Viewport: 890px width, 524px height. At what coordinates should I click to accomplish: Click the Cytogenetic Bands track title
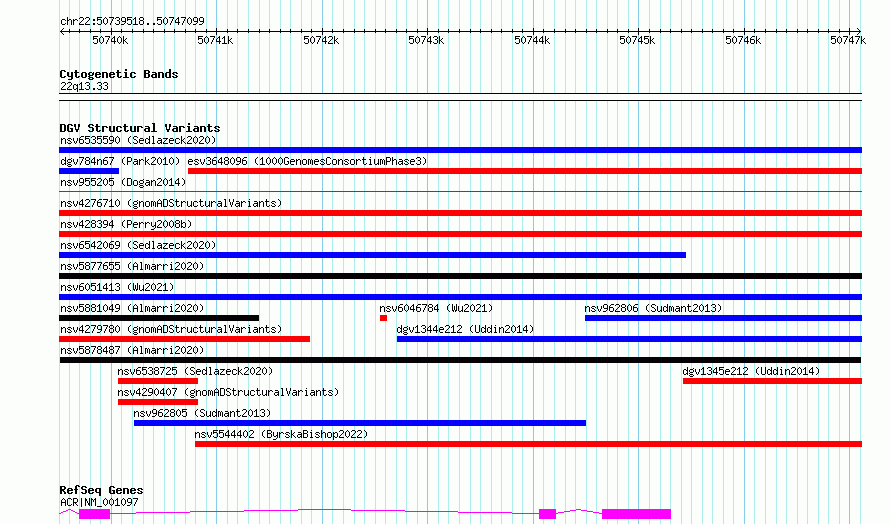click(x=119, y=74)
